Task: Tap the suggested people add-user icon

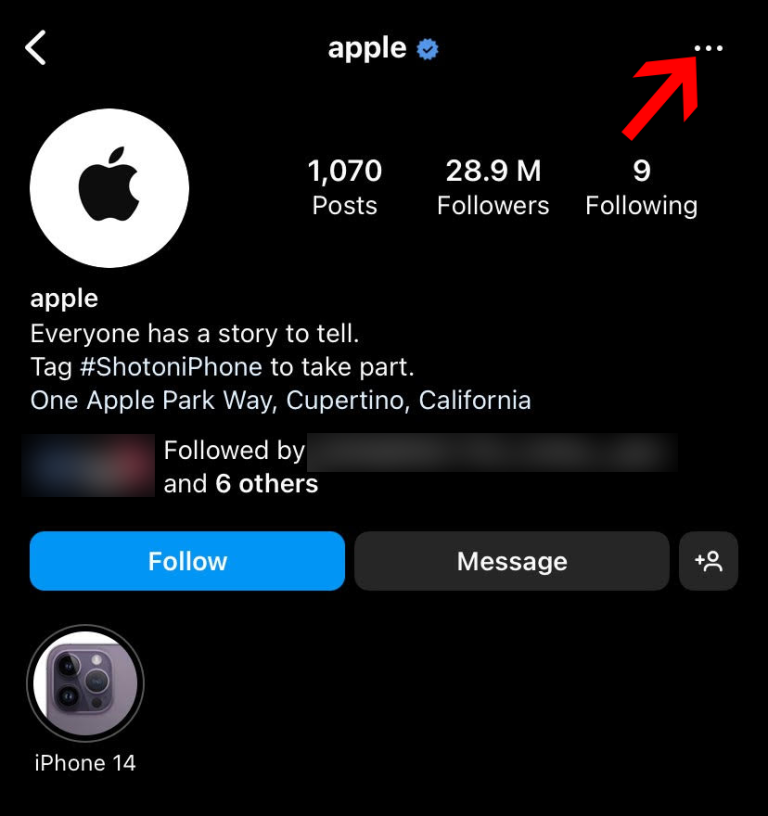Action: [708, 561]
